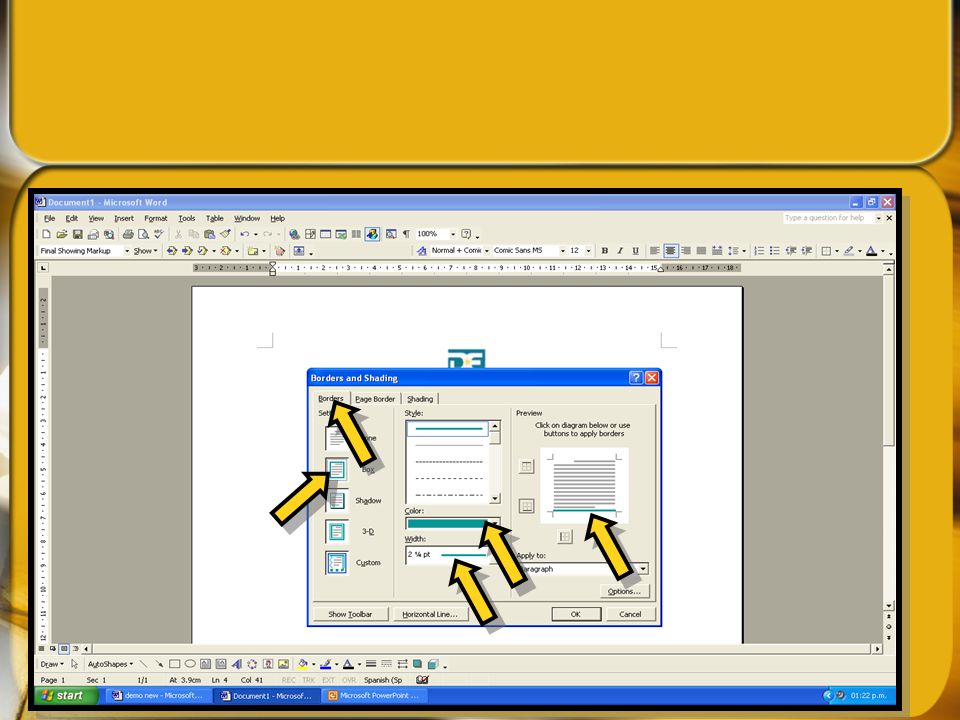Click the Font Color icon in formatting toolbar
The width and height of the screenshot is (960, 720).
point(871,251)
